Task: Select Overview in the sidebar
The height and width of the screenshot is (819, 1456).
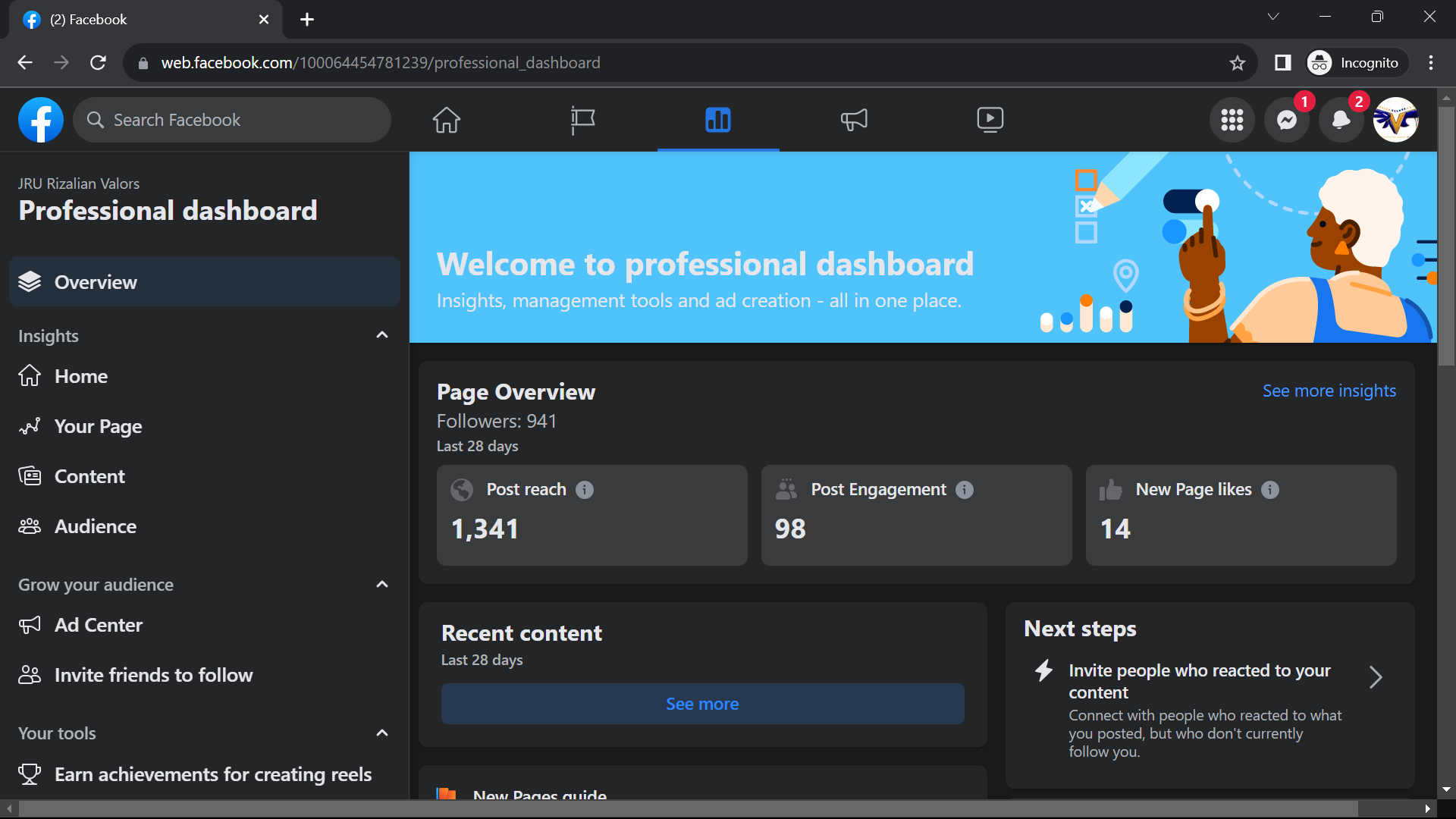Action: tap(205, 282)
